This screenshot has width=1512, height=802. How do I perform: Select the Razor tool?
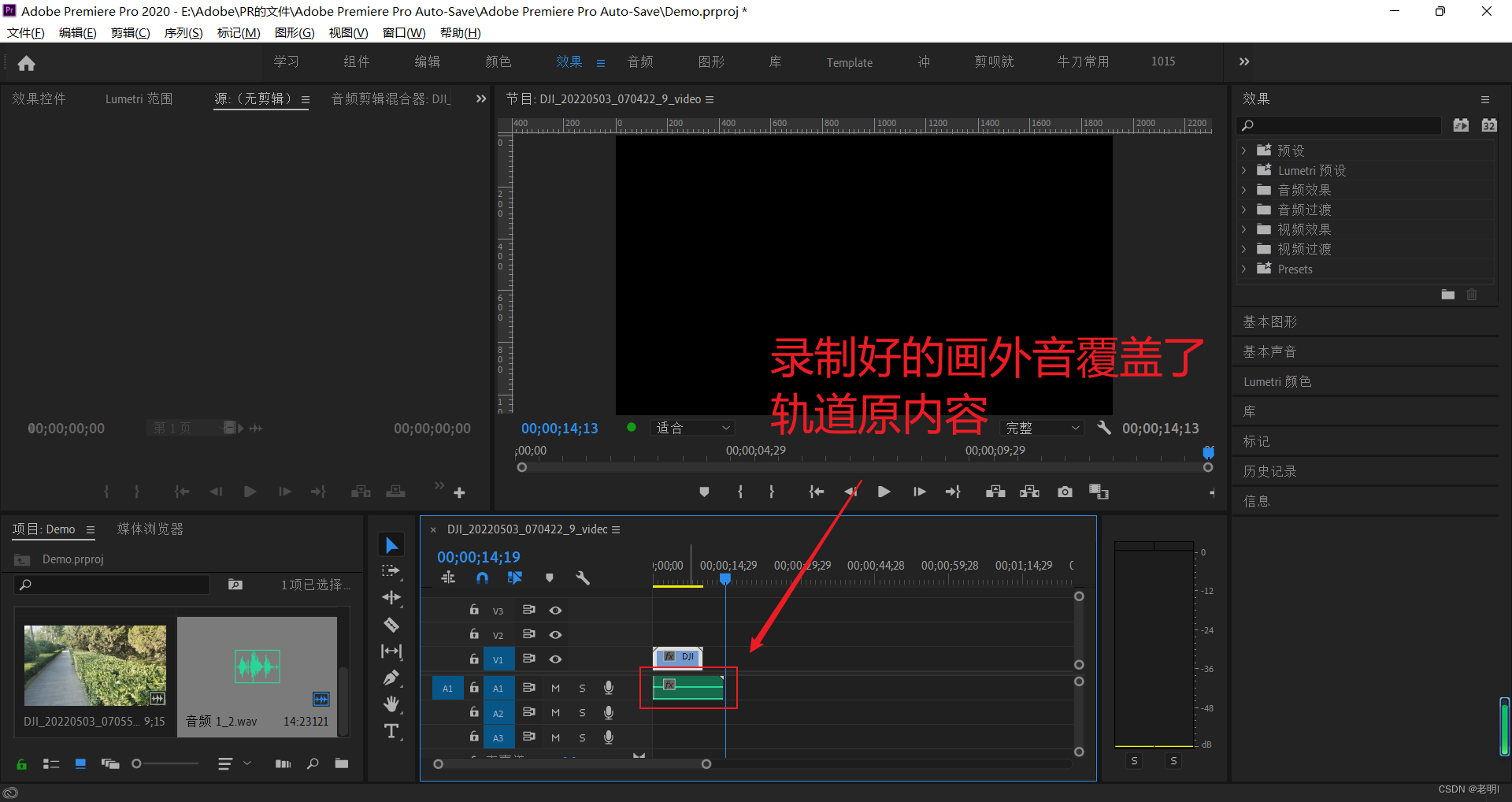click(391, 625)
